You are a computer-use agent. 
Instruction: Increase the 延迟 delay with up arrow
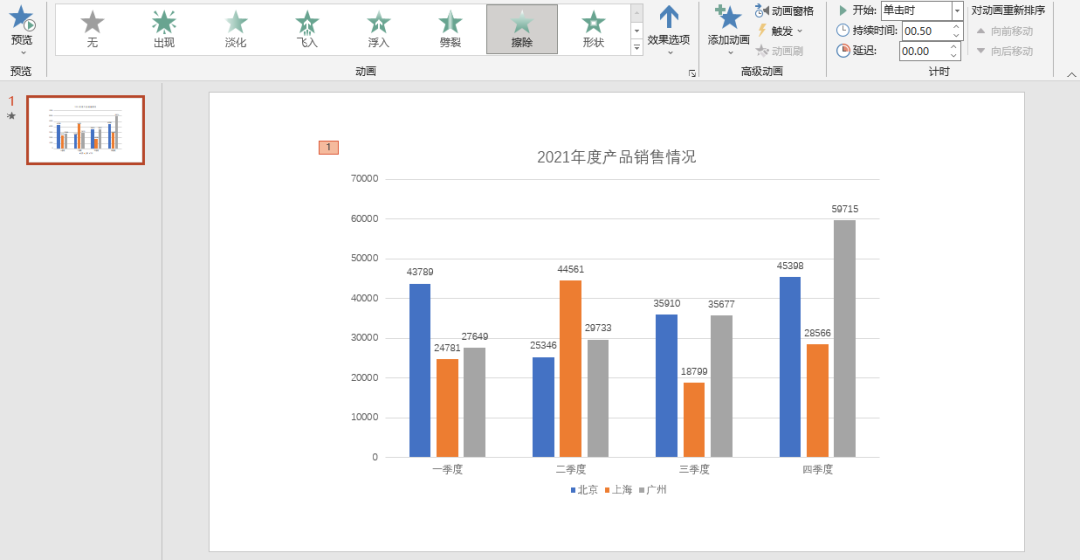(x=955, y=46)
